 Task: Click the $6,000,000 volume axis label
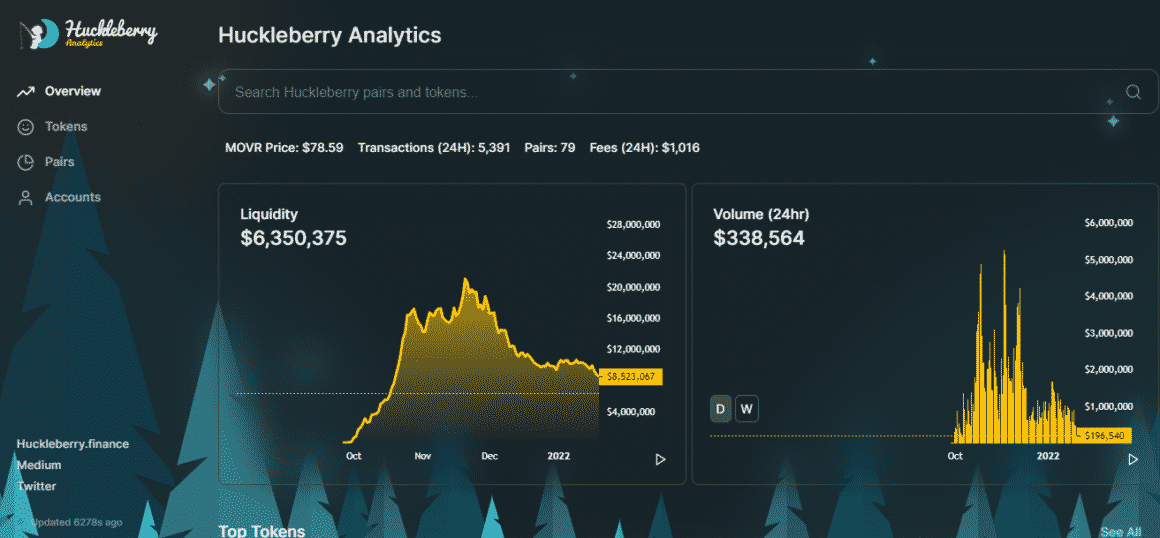(x=1108, y=223)
